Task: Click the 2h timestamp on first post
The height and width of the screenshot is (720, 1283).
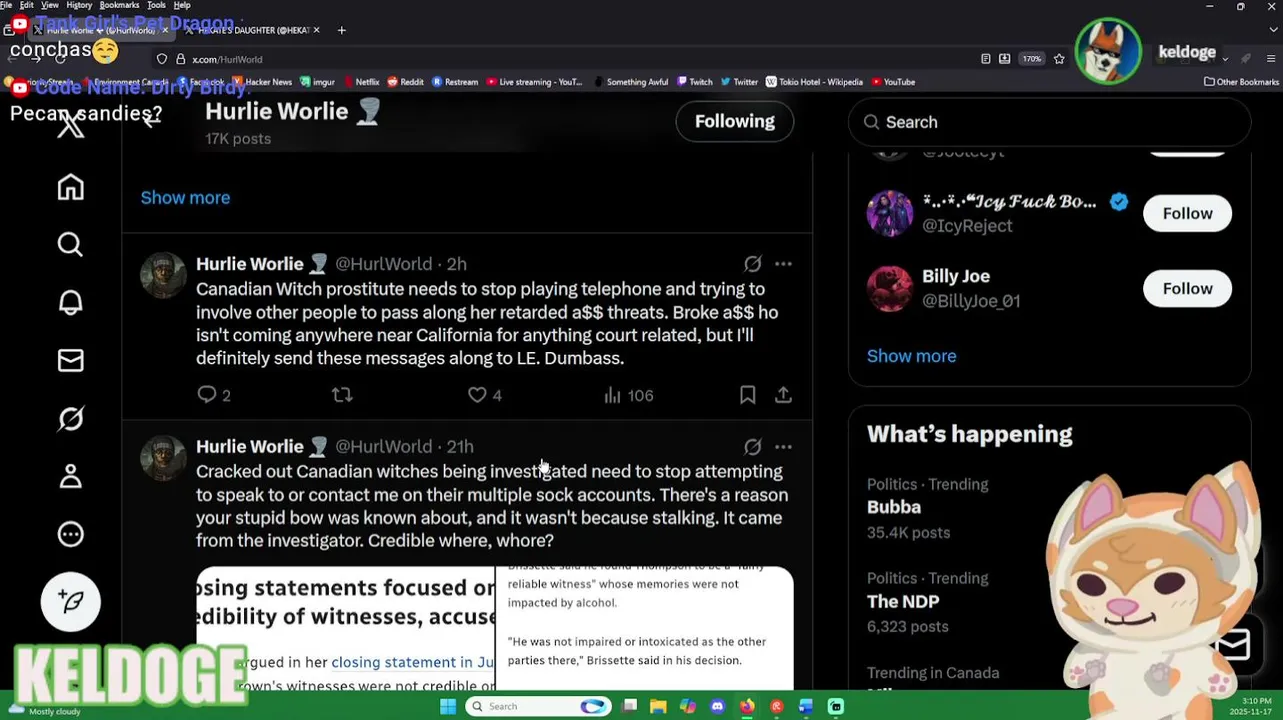Action: [456, 264]
